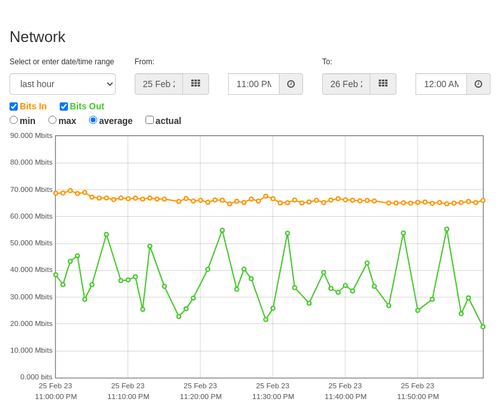This screenshot has width=500, height=403.
Task: Click the 20.000 Mbits axis label
Action: [x=31, y=324]
